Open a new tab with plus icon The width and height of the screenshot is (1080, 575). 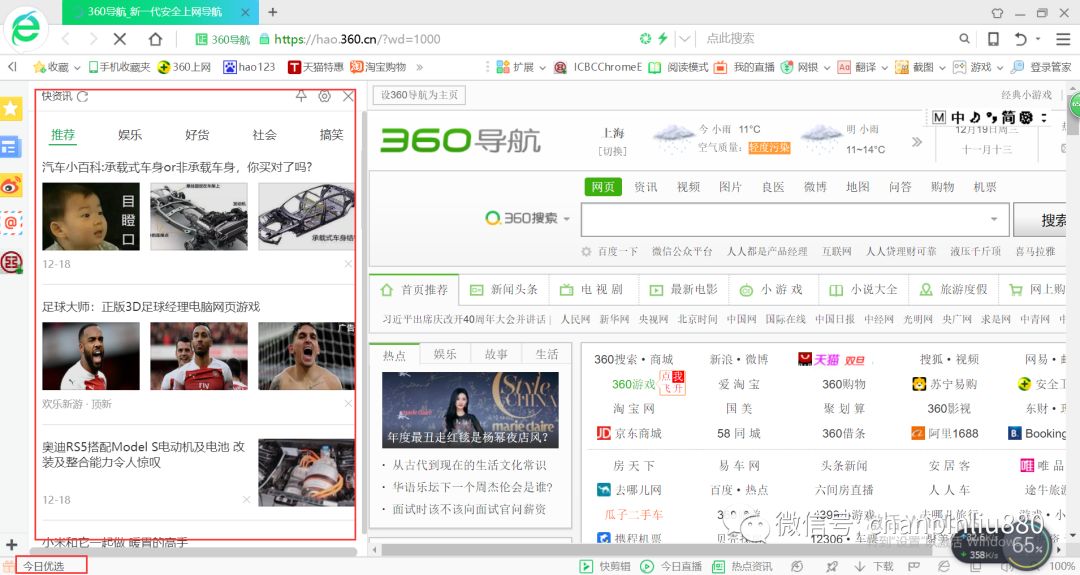[273, 12]
